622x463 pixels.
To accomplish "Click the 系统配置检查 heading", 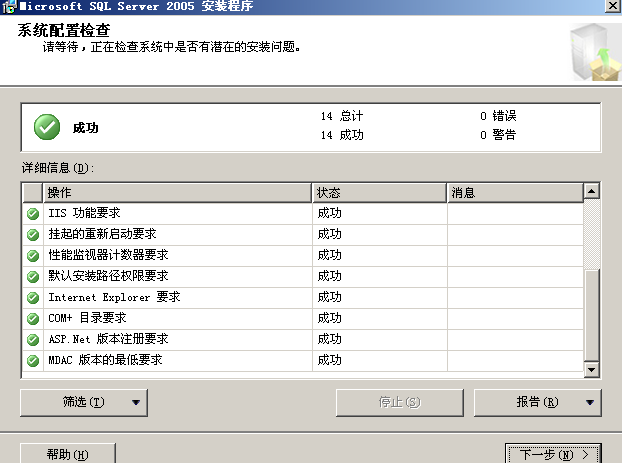I will pyautogui.click(x=64, y=31).
